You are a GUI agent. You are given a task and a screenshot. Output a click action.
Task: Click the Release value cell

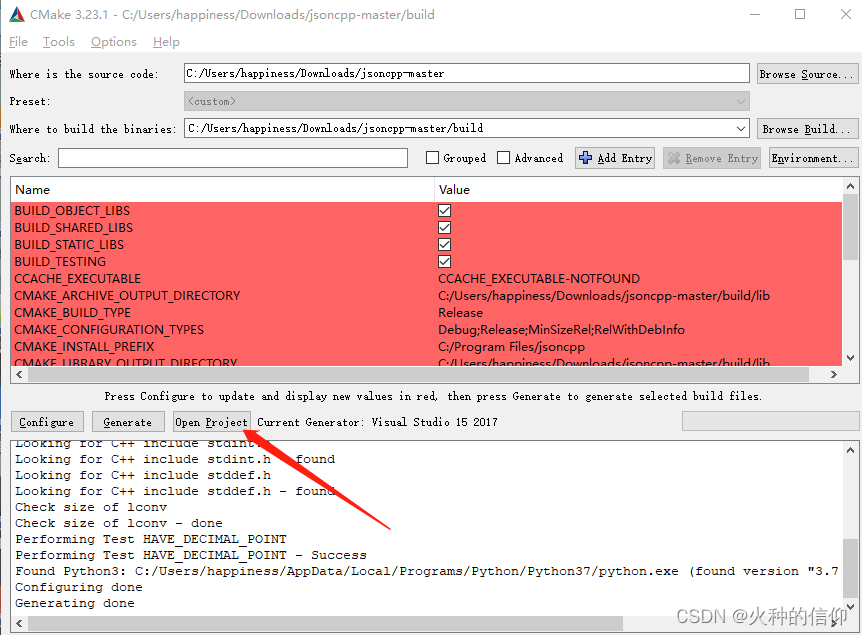(461, 313)
